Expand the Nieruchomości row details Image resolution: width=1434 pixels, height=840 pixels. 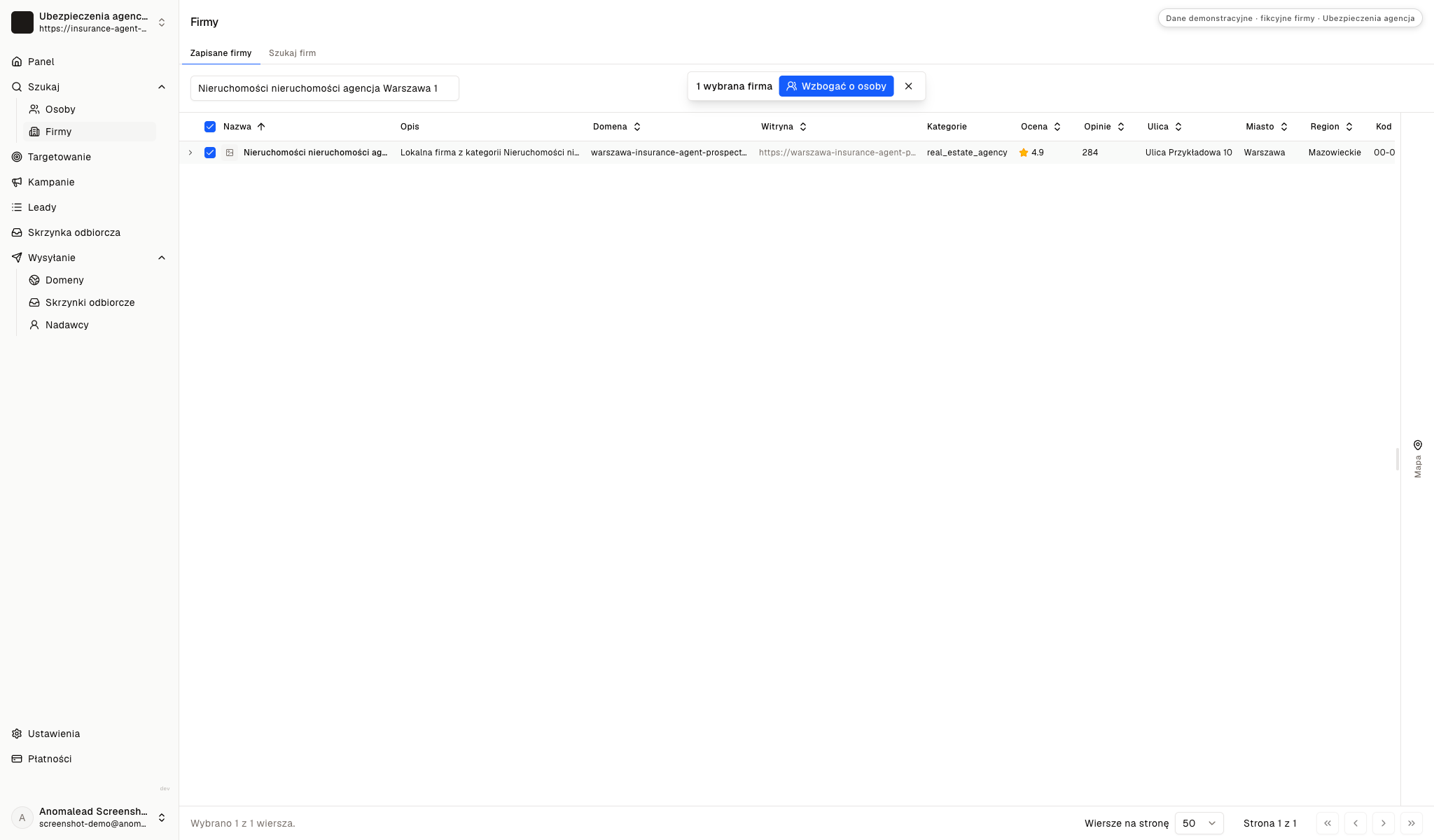point(190,153)
